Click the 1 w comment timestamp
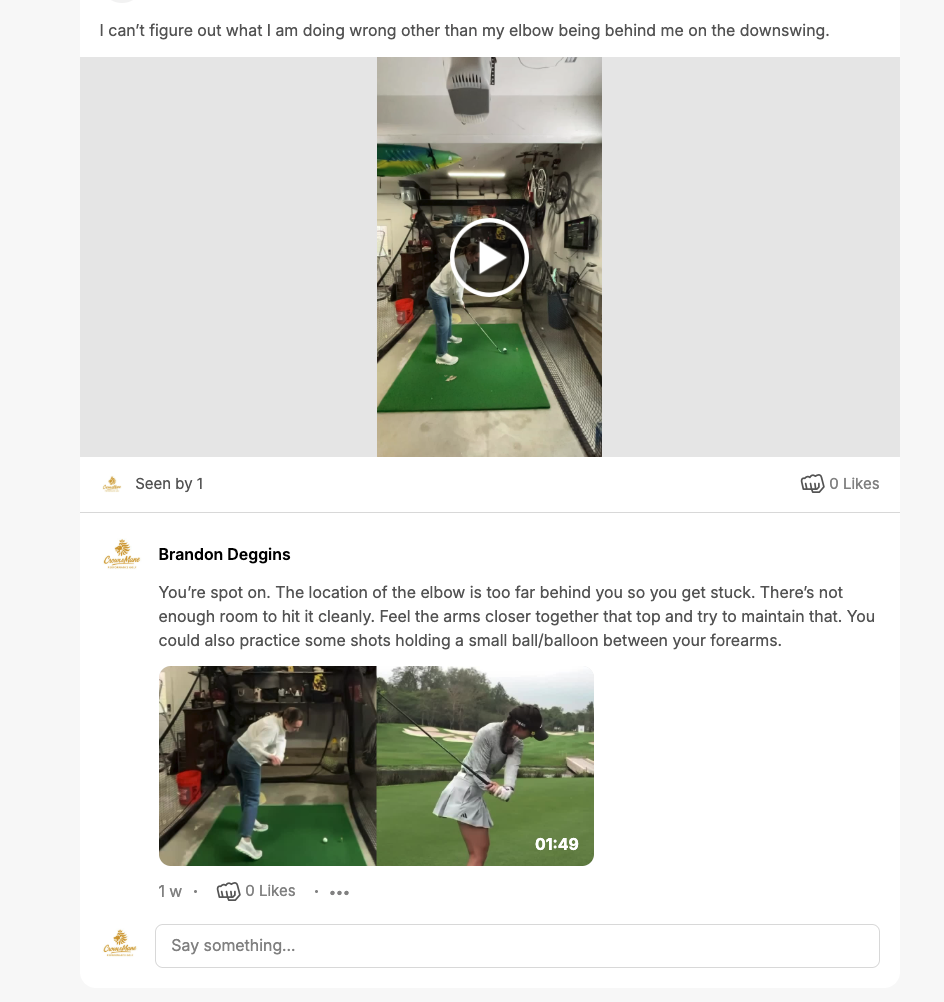944x1002 pixels. (170, 891)
